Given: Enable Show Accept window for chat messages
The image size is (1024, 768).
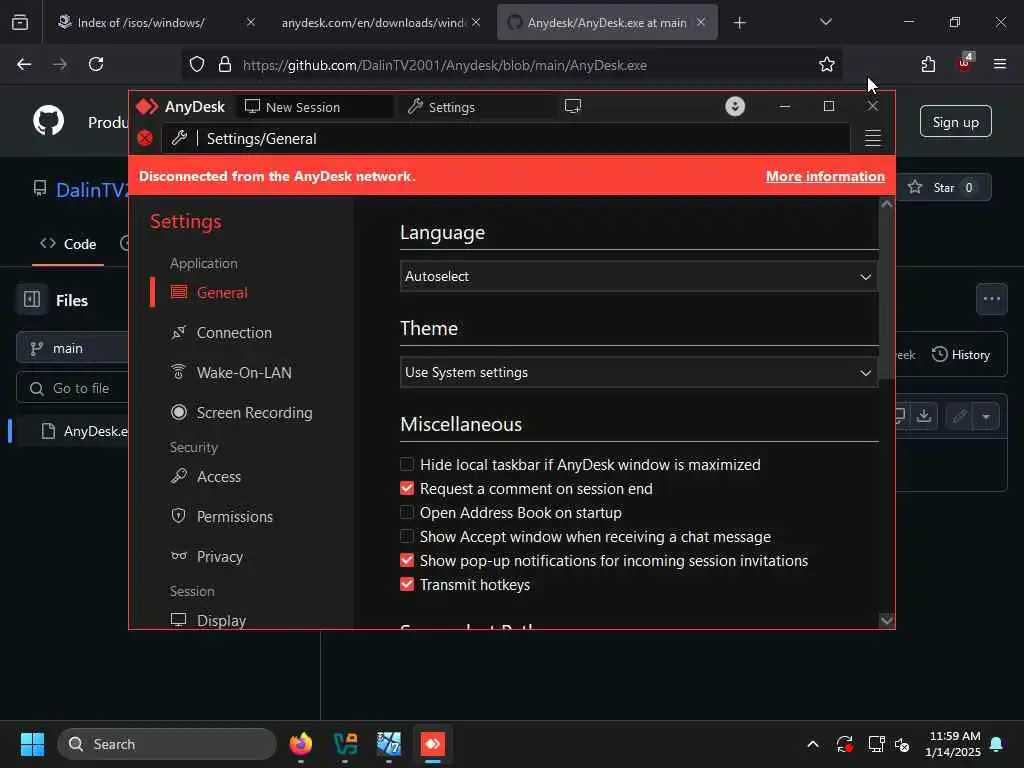Looking at the screenshot, I should click(406, 537).
